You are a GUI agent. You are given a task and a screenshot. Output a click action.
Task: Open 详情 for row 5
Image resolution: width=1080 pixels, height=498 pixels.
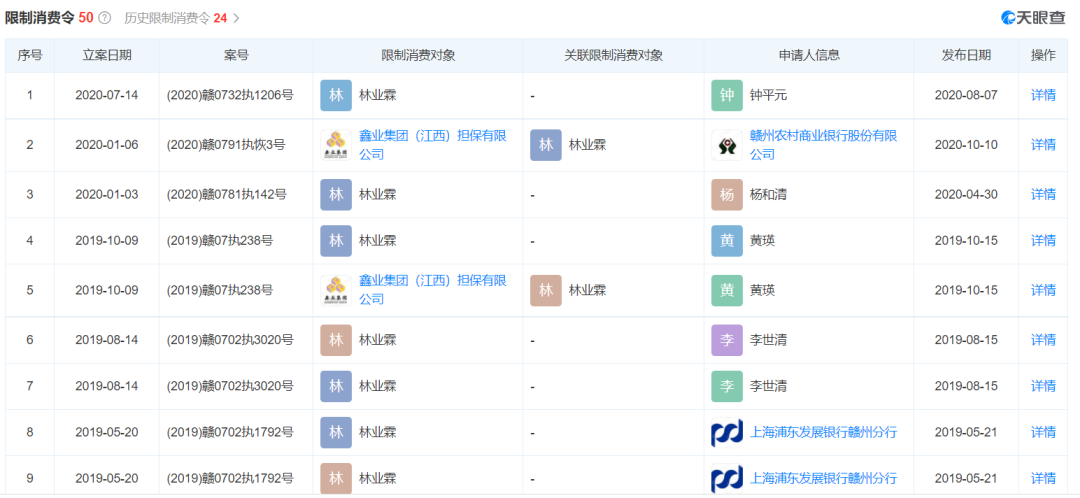(1043, 290)
